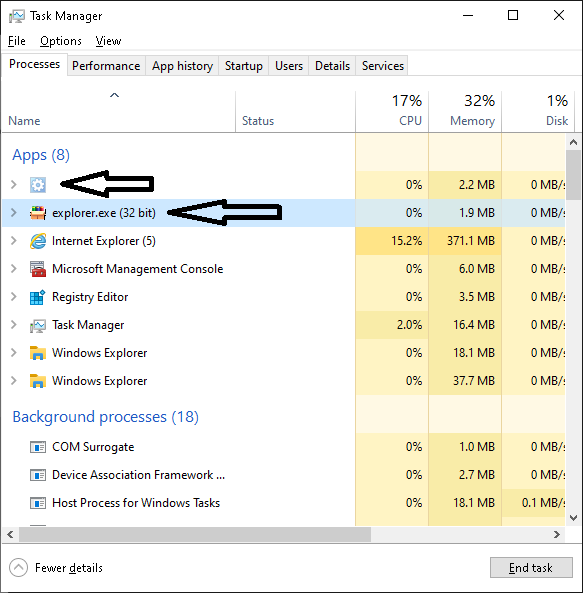Screen dimensions: 583x593
Task: Select the Processes tab
Action: tap(34, 64)
